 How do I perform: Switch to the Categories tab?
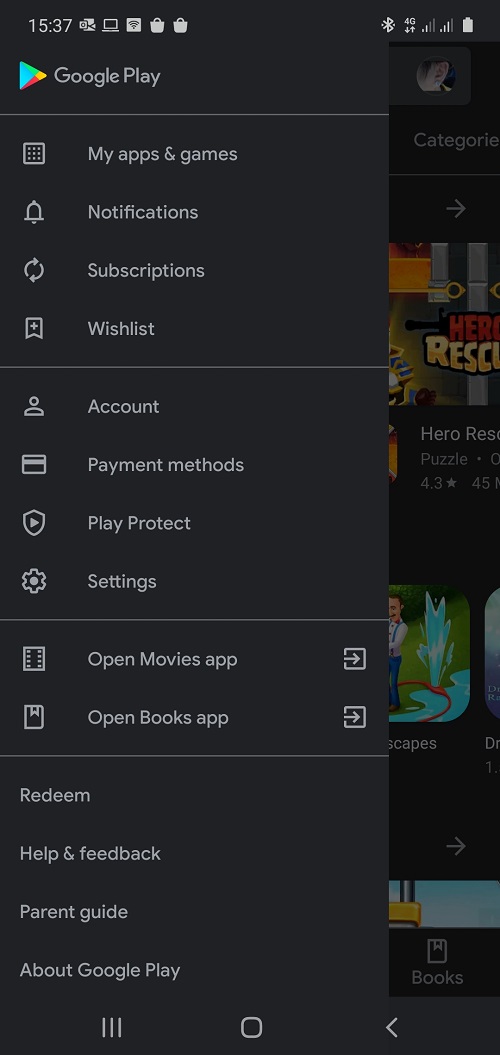point(456,140)
